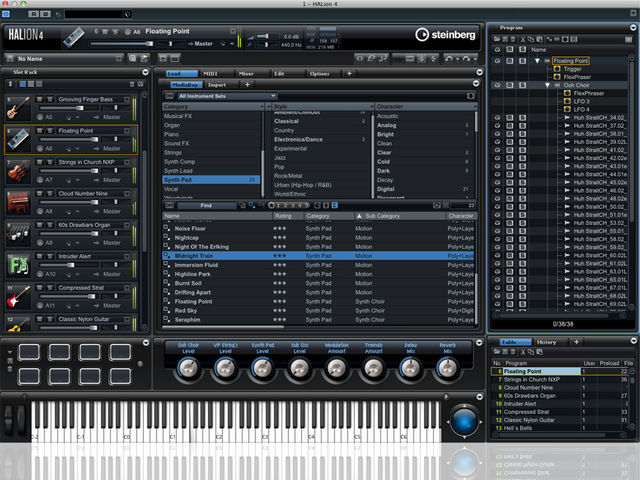Collapse the Floating Point tree node

coord(537,61)
